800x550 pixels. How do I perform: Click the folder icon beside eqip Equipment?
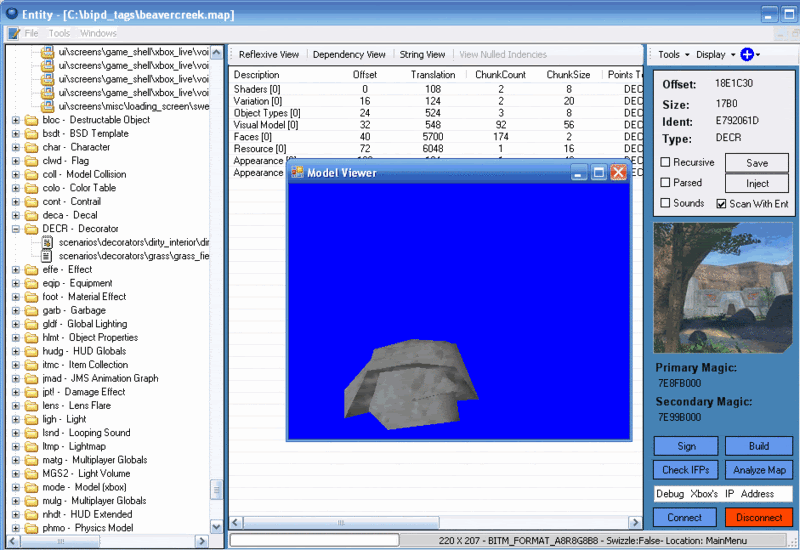click(32, 284)
